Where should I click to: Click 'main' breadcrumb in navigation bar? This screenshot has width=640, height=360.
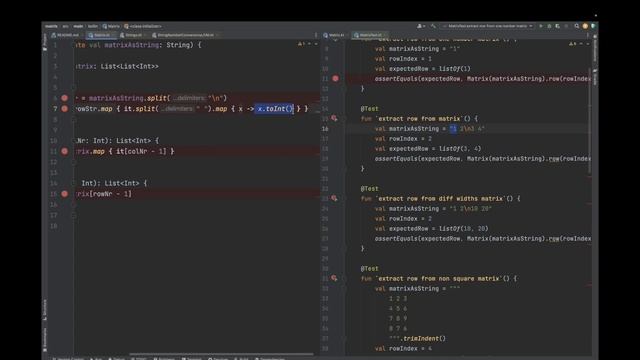[78, 26]
